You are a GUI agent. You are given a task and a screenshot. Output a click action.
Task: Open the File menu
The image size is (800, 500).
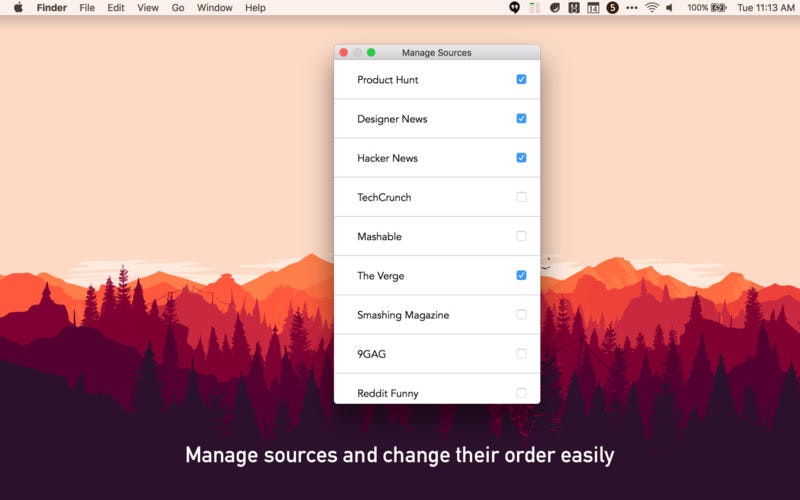(87, 8)
